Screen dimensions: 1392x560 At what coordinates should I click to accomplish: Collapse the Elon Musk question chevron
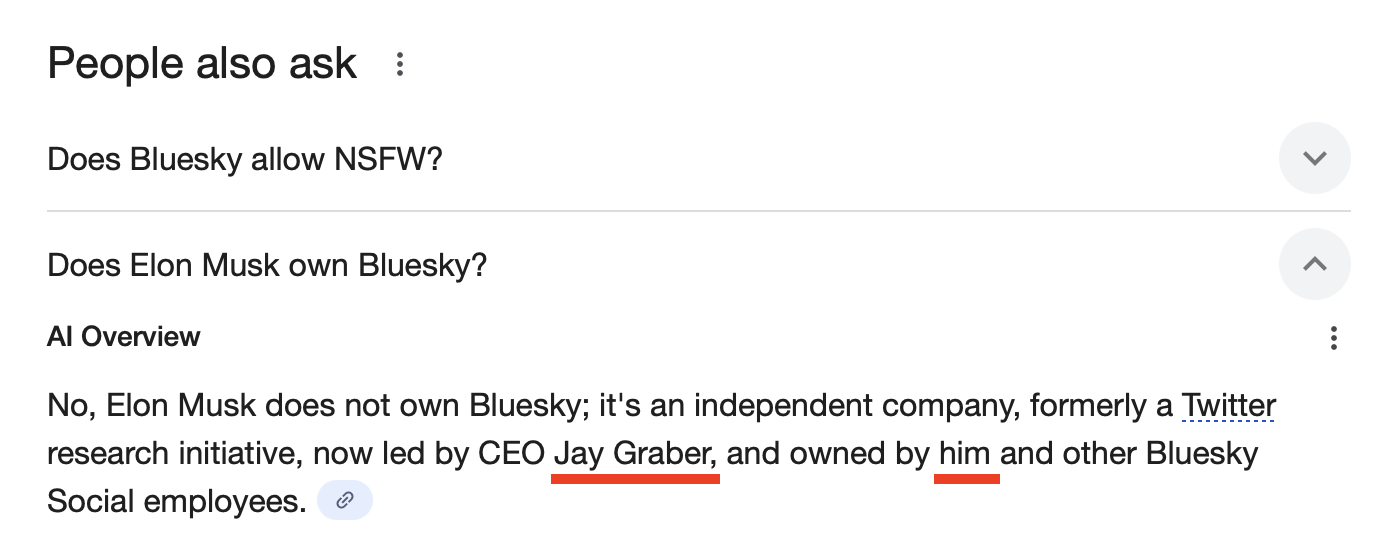coord(1315,264)
